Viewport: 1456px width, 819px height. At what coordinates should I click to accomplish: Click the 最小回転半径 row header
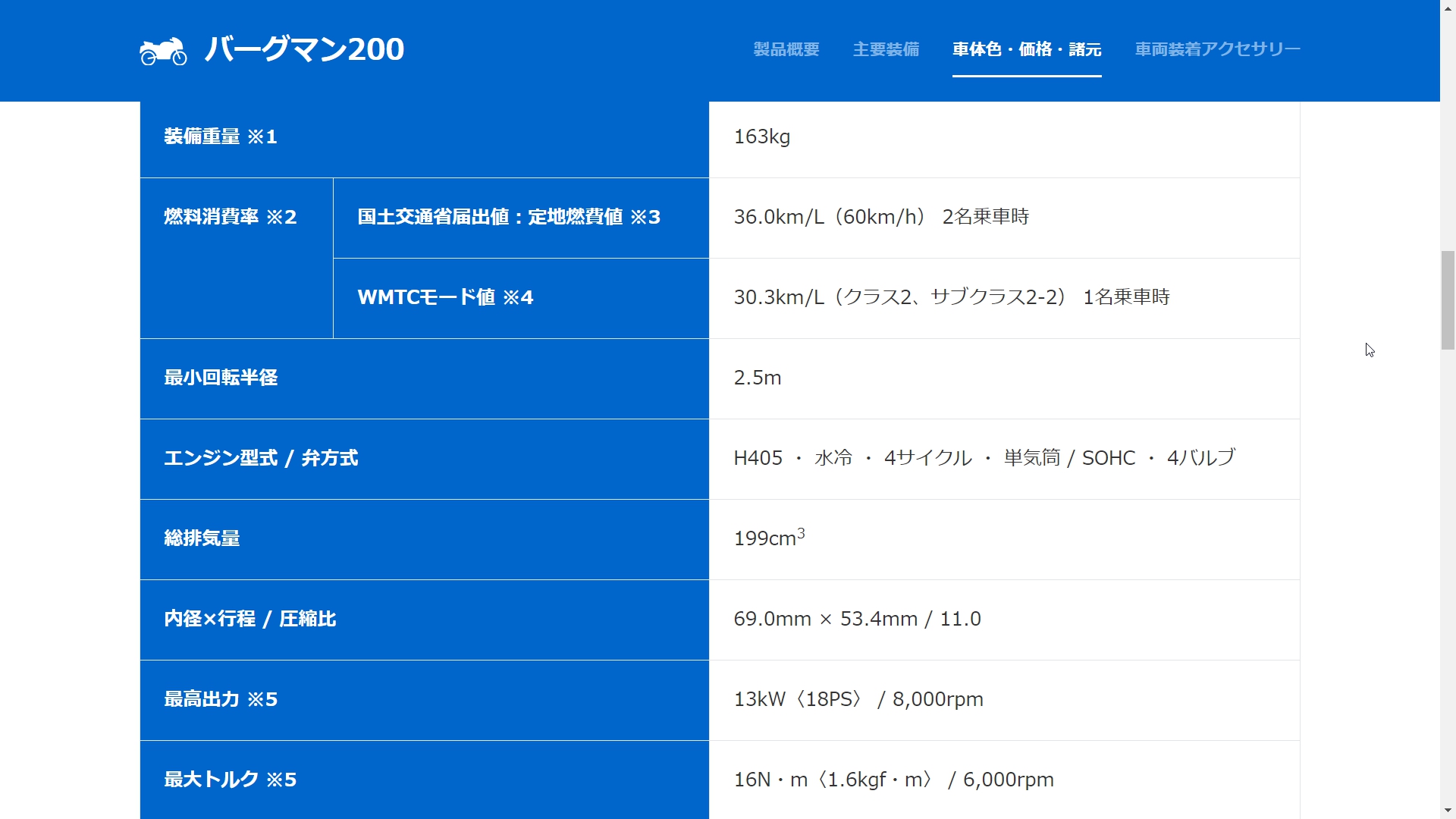(x=221, y=378)
